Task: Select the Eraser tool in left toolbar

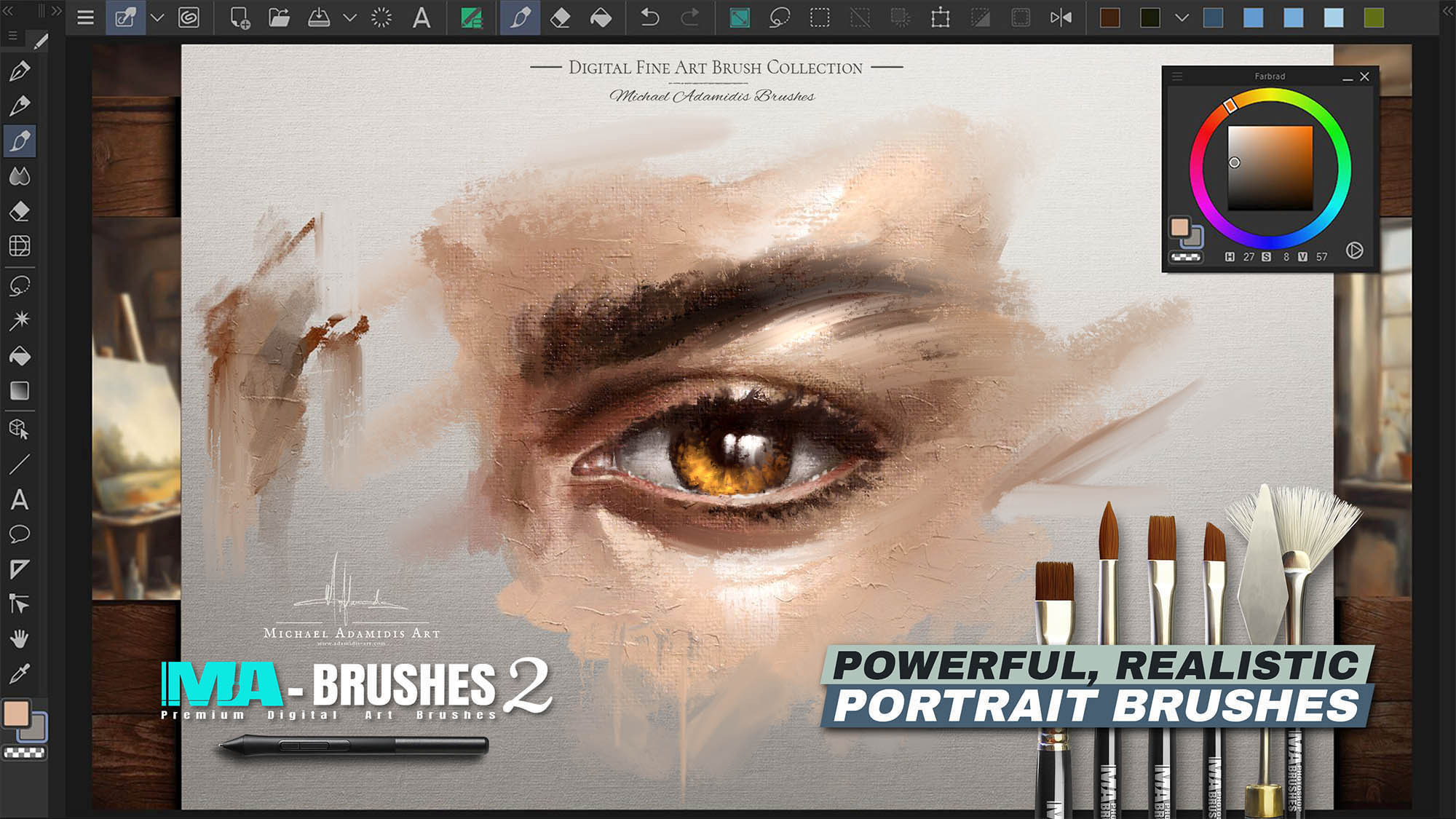Action: (x=20, y=211)
